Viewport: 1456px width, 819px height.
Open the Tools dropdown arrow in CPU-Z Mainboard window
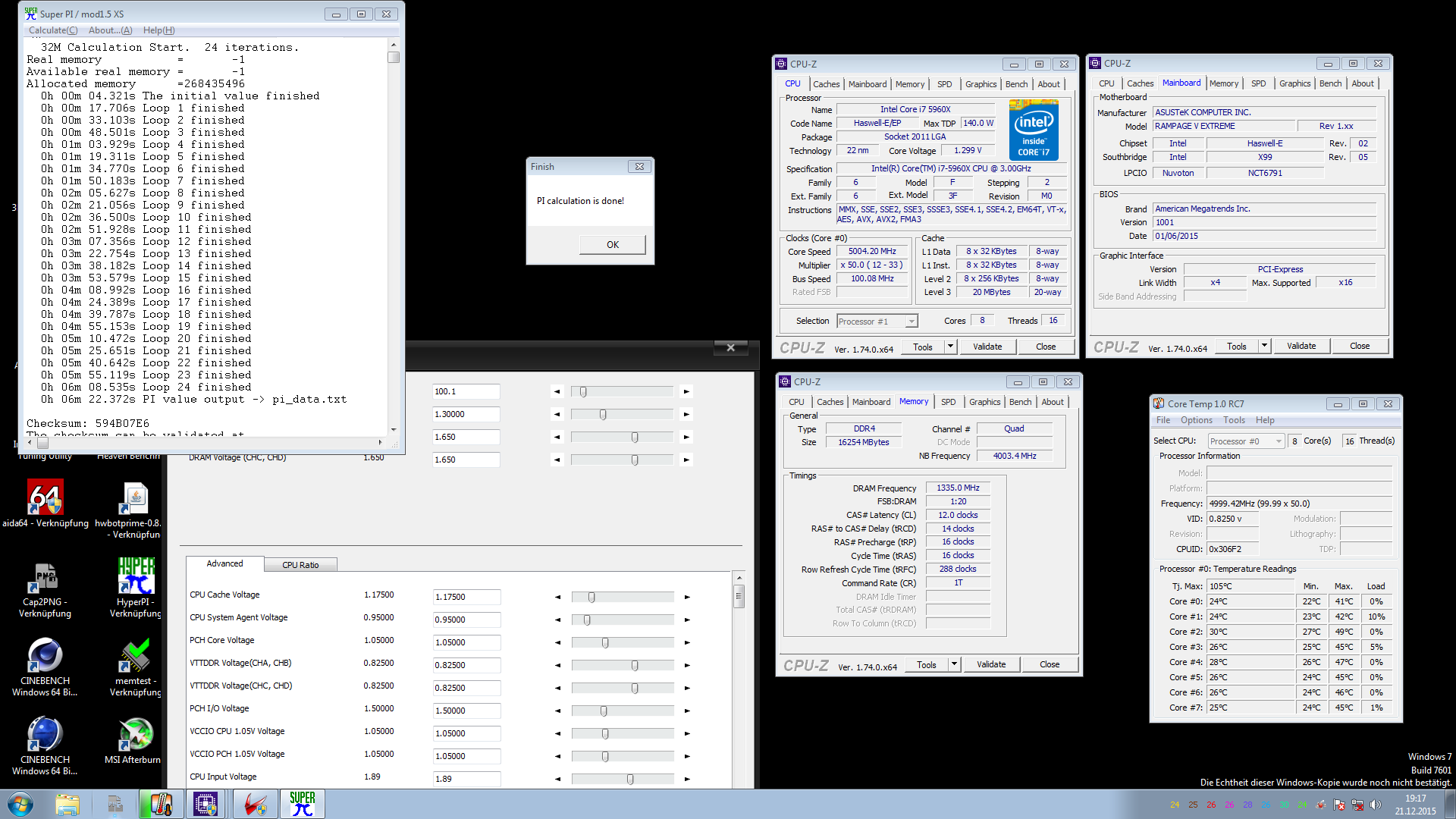pos(1264,346)
